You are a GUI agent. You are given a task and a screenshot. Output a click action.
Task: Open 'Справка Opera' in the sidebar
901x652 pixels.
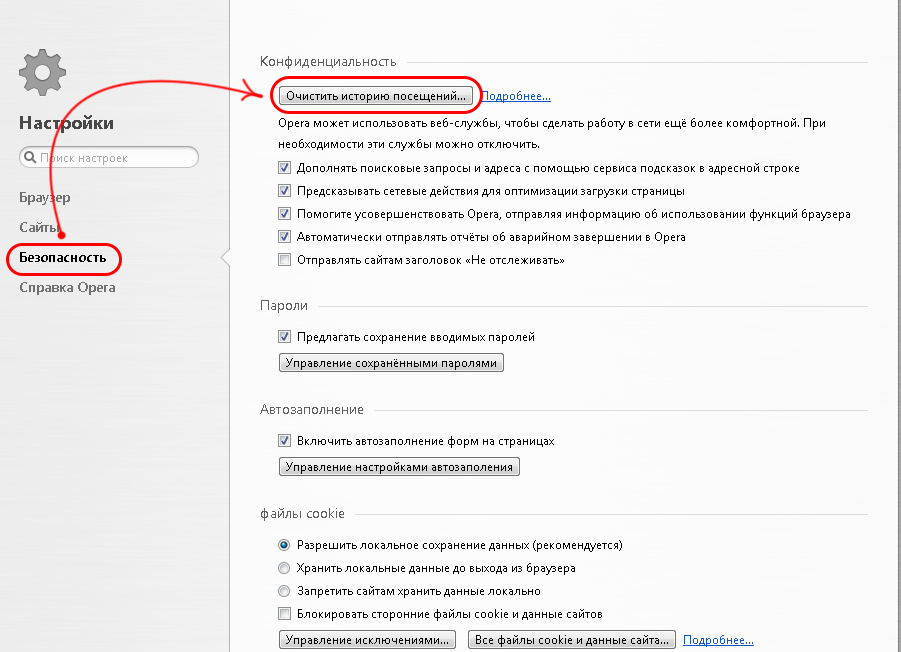(67, 287)
